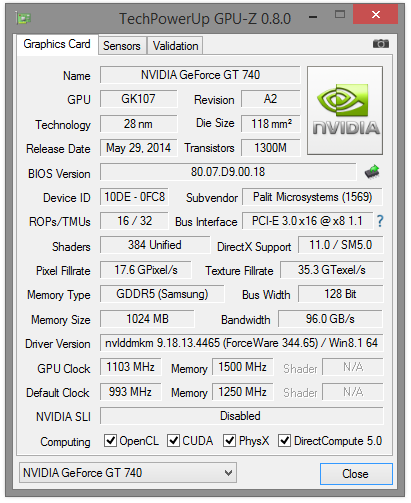Click the Default Clock field 993 MHz
Image resolution: width=411 pixels, height=503 pixels.
tap(131, 392)
